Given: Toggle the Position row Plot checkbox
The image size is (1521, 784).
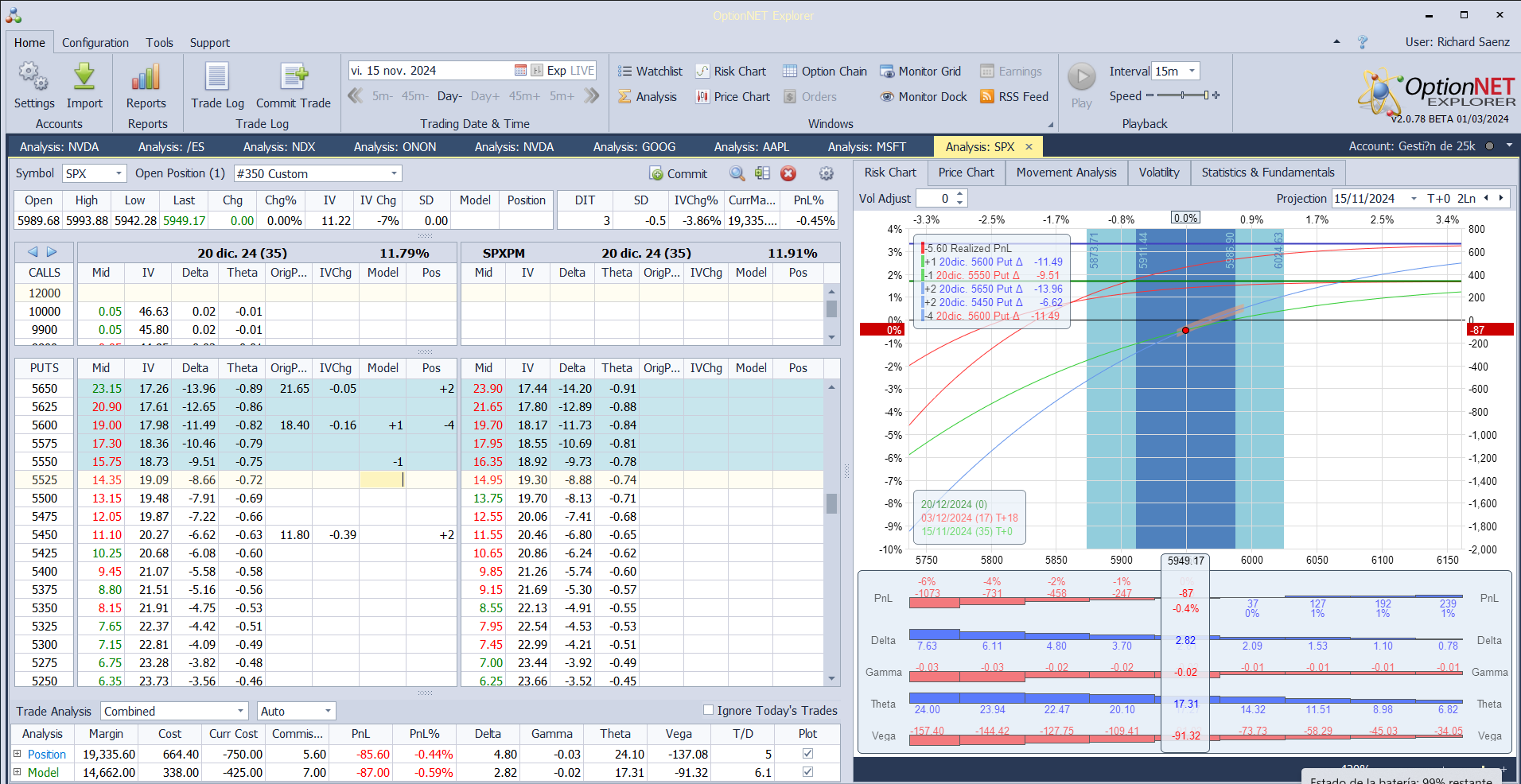Looking at the screenshot, I should coord(807,754).
